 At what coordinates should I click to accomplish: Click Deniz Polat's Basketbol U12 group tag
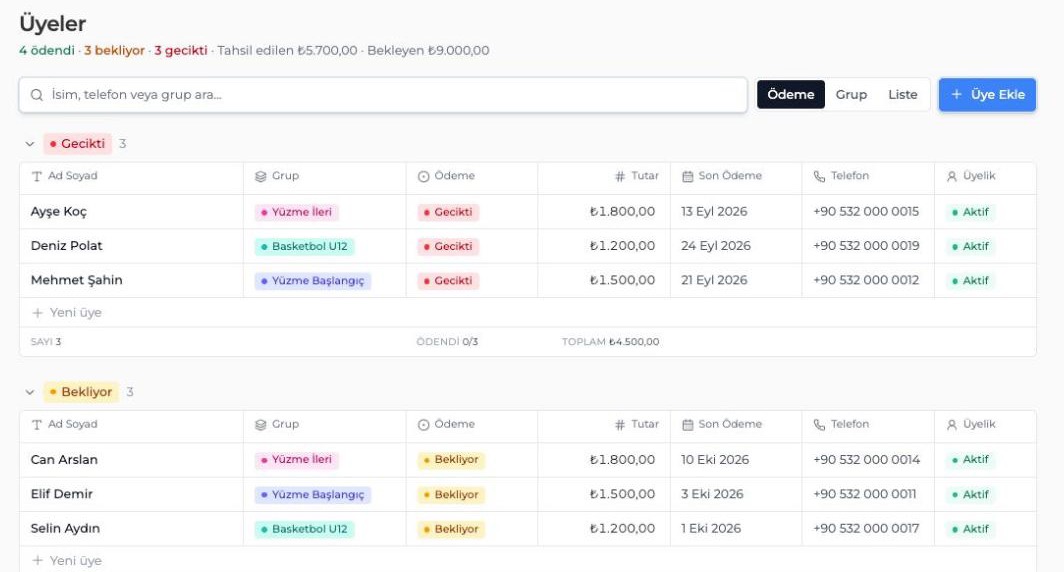(304, 246)
